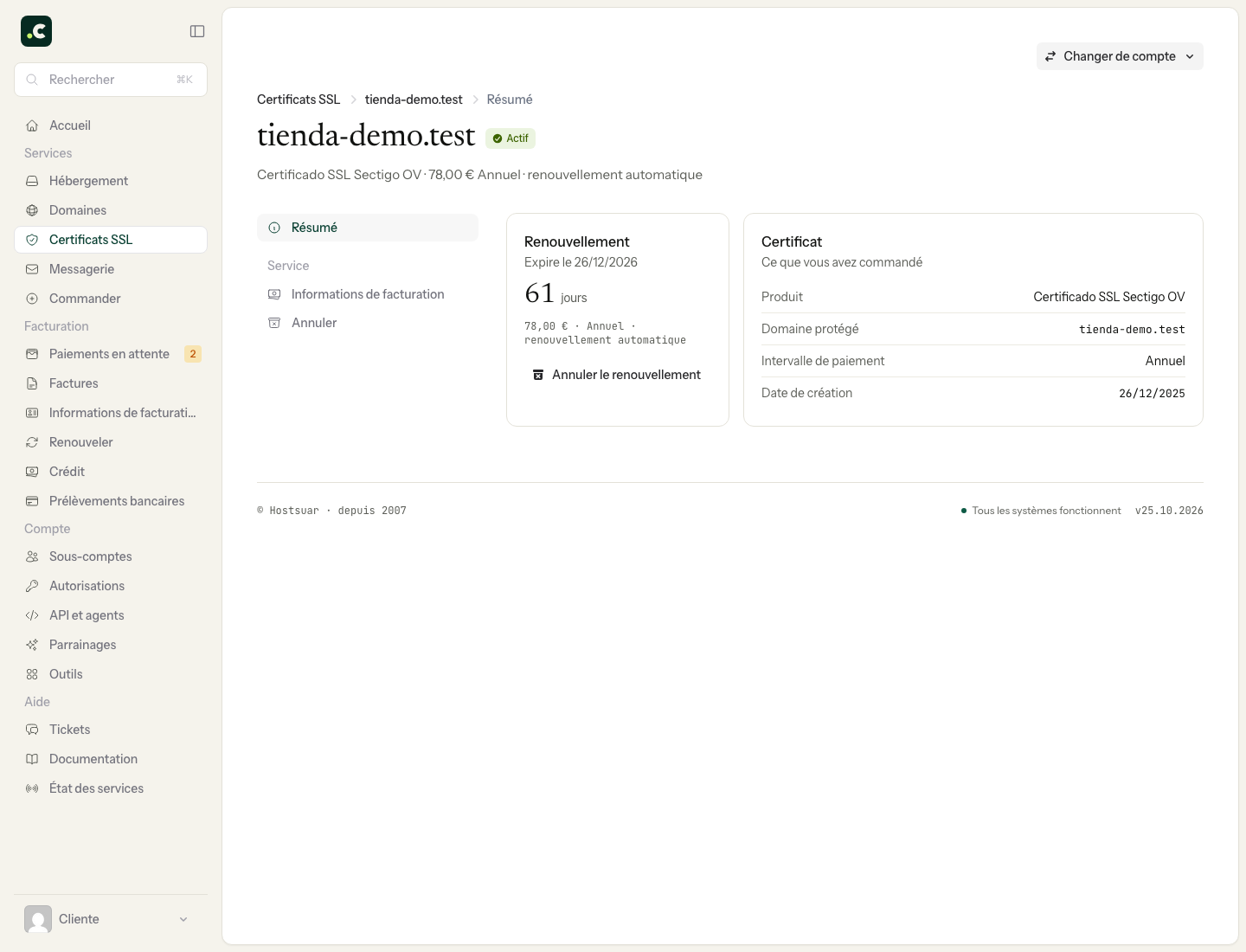Click the Rechercher search field
Image resolution: width=1246 pixels, height=952 pixels.
pos(111,80)
